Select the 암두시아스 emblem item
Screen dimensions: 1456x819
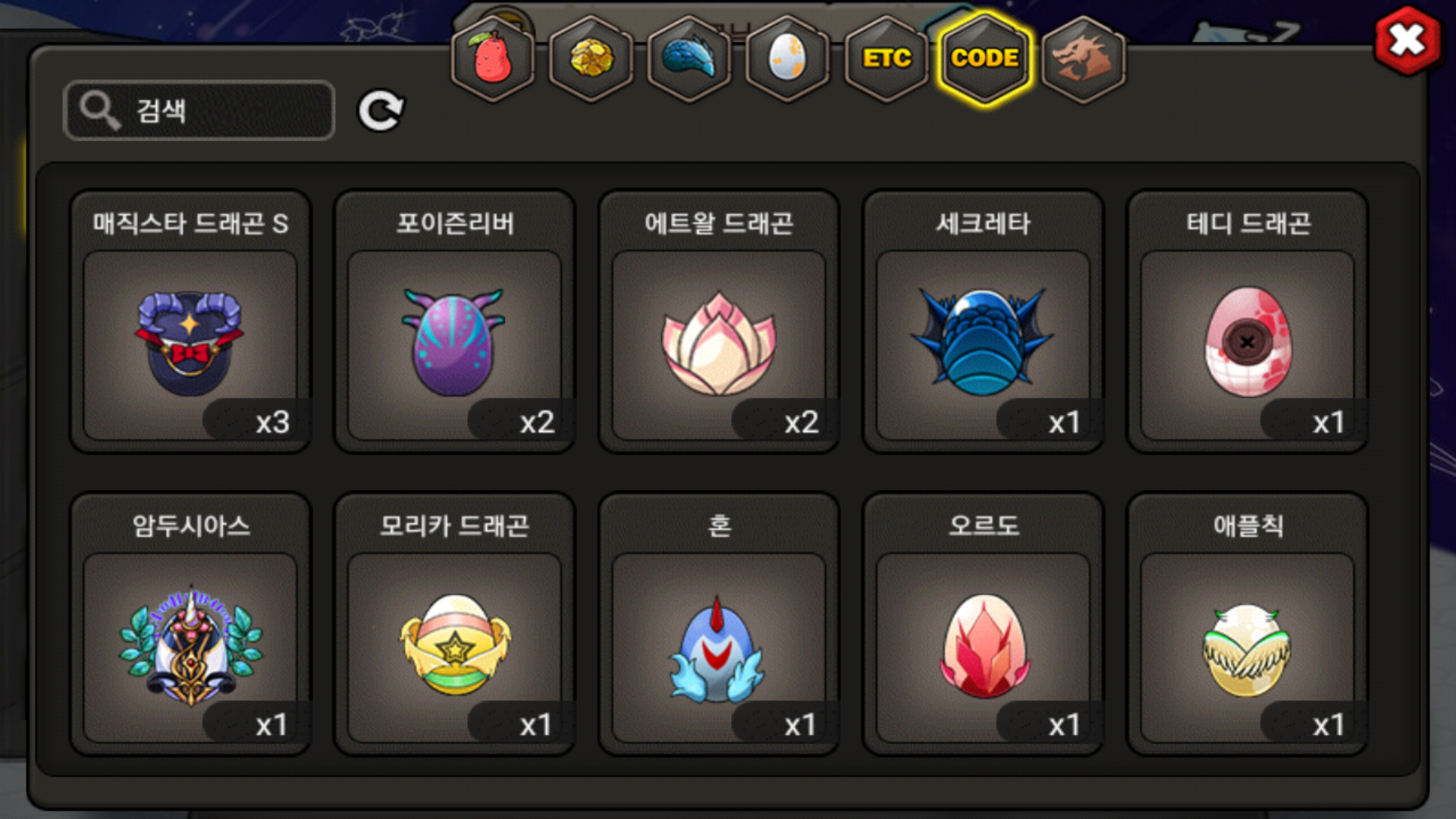coord(190,624)
